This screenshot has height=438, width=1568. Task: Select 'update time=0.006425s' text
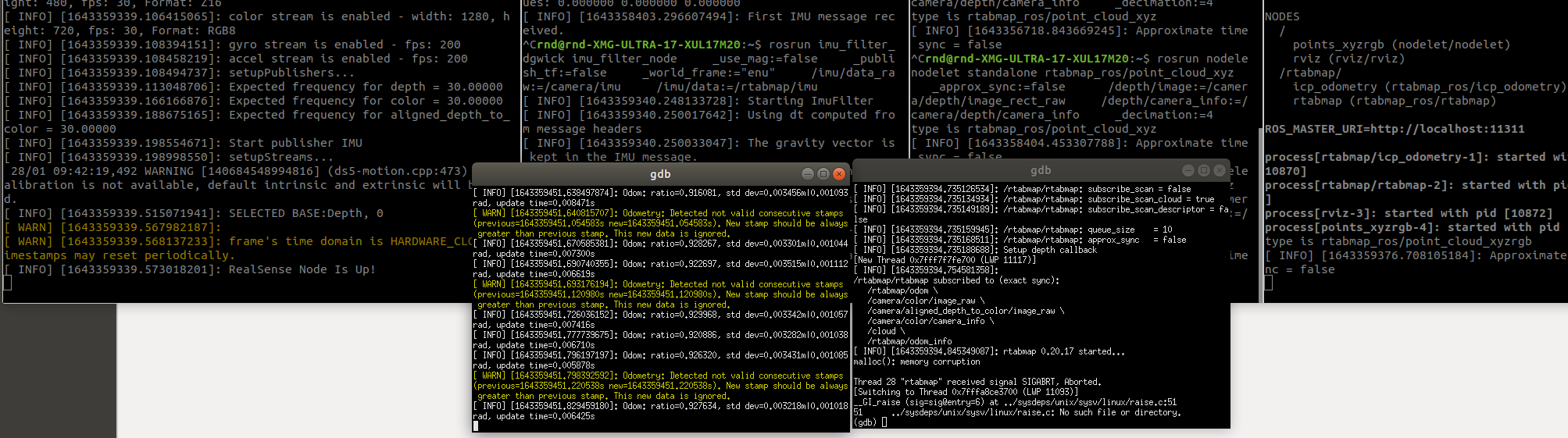543,416
